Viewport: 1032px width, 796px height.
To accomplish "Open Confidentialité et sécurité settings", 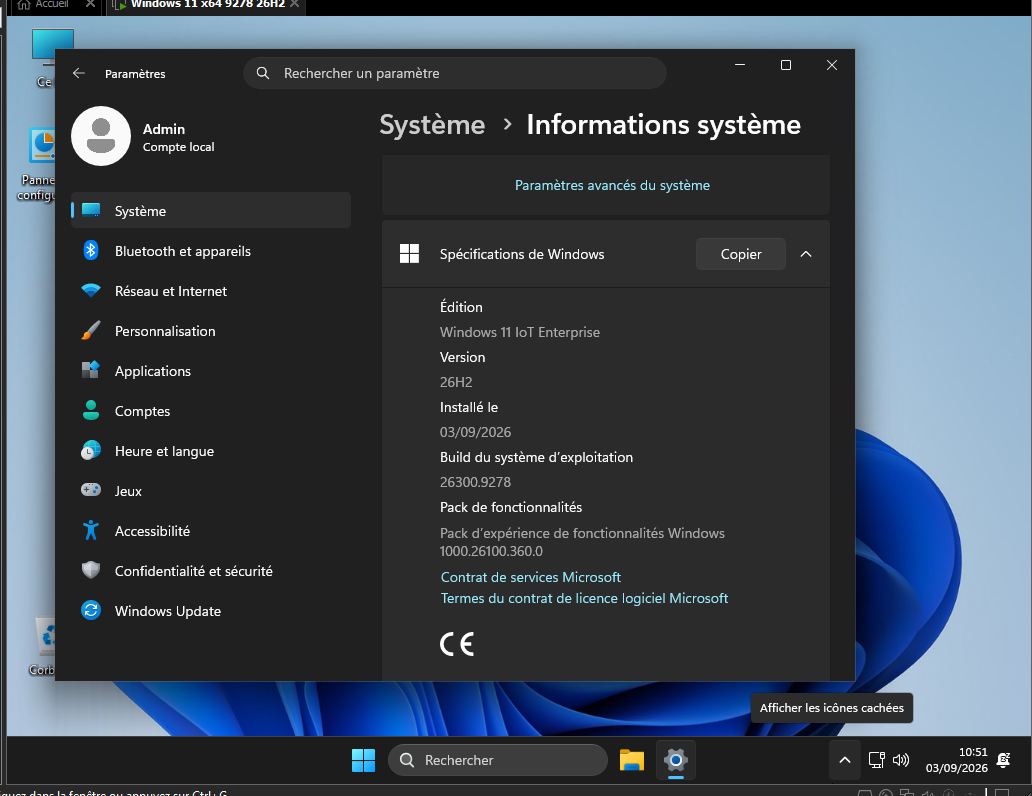I will coord(211,571).
